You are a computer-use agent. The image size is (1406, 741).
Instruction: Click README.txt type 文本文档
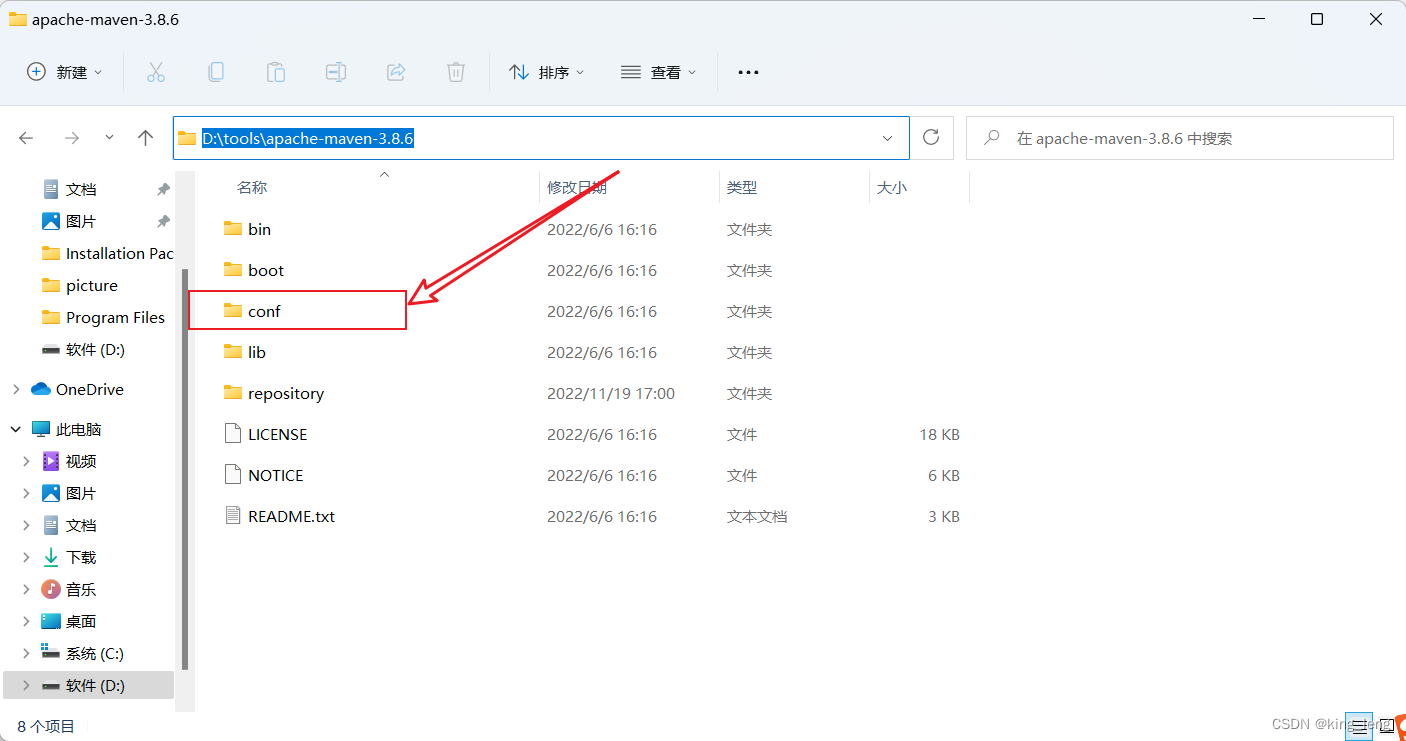pos(757,516)
